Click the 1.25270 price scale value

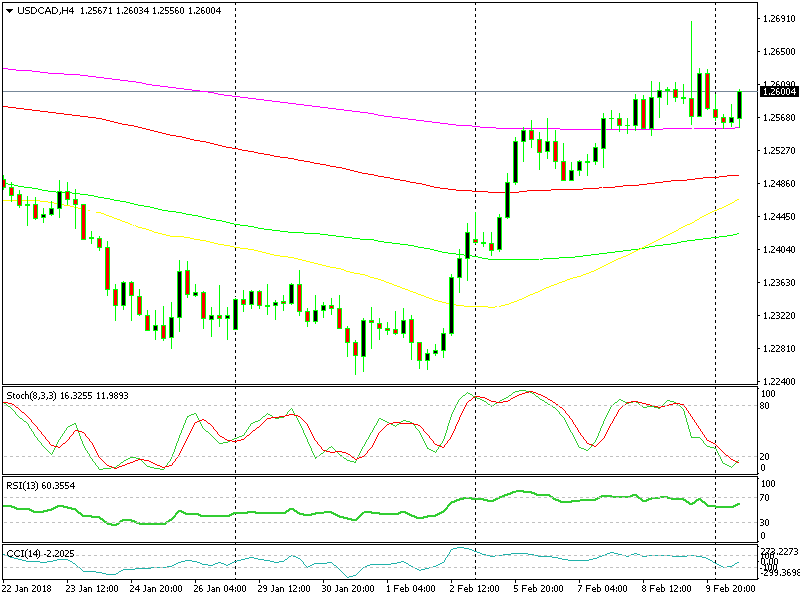click(x=779, y=151)
